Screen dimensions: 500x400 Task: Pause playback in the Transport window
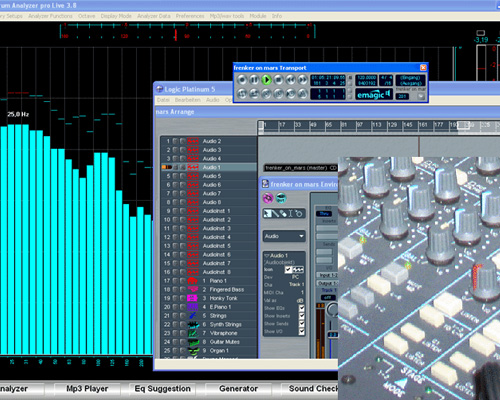click(254, 80)
